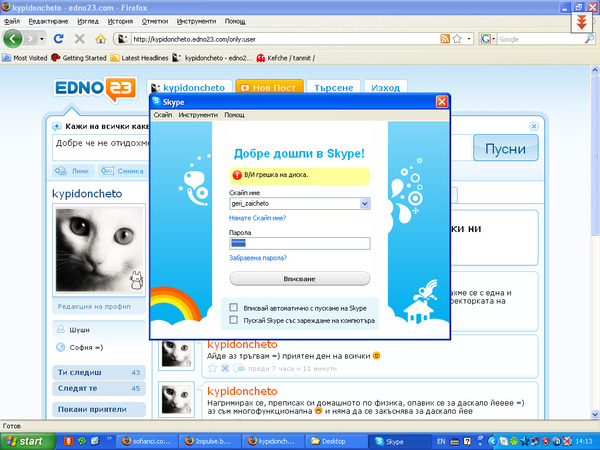Viewport: 600px width, 450px height.
Task: Click the cat profile picture
Action: pos(99,249)
